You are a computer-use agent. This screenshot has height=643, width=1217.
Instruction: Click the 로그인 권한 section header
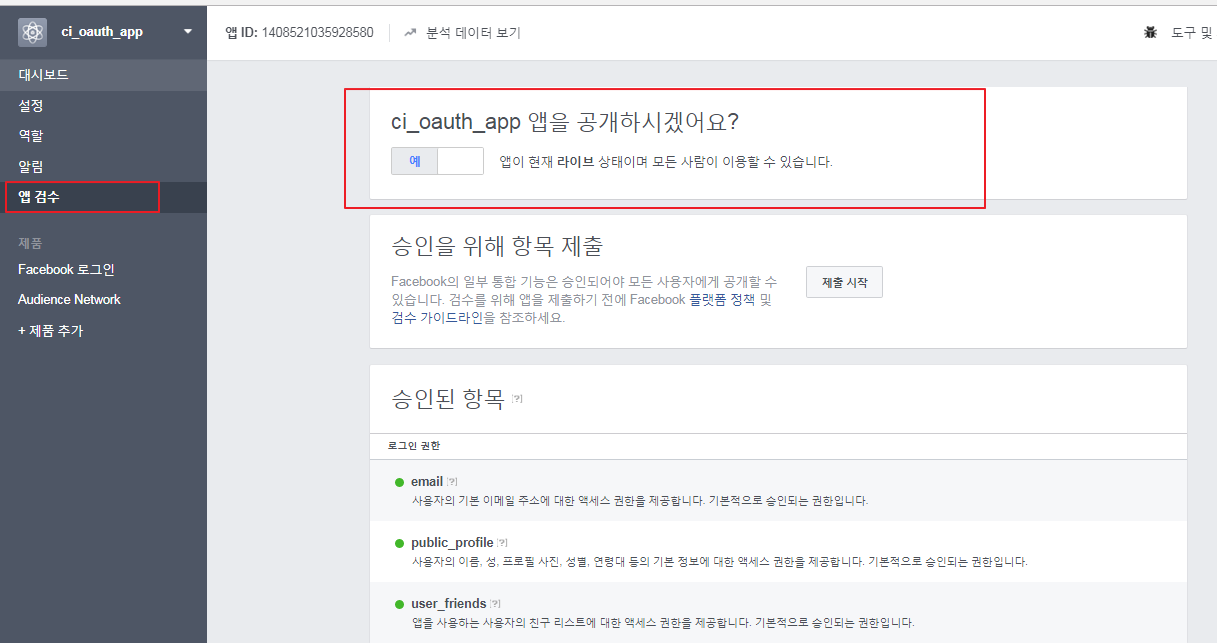coord(413,445)
